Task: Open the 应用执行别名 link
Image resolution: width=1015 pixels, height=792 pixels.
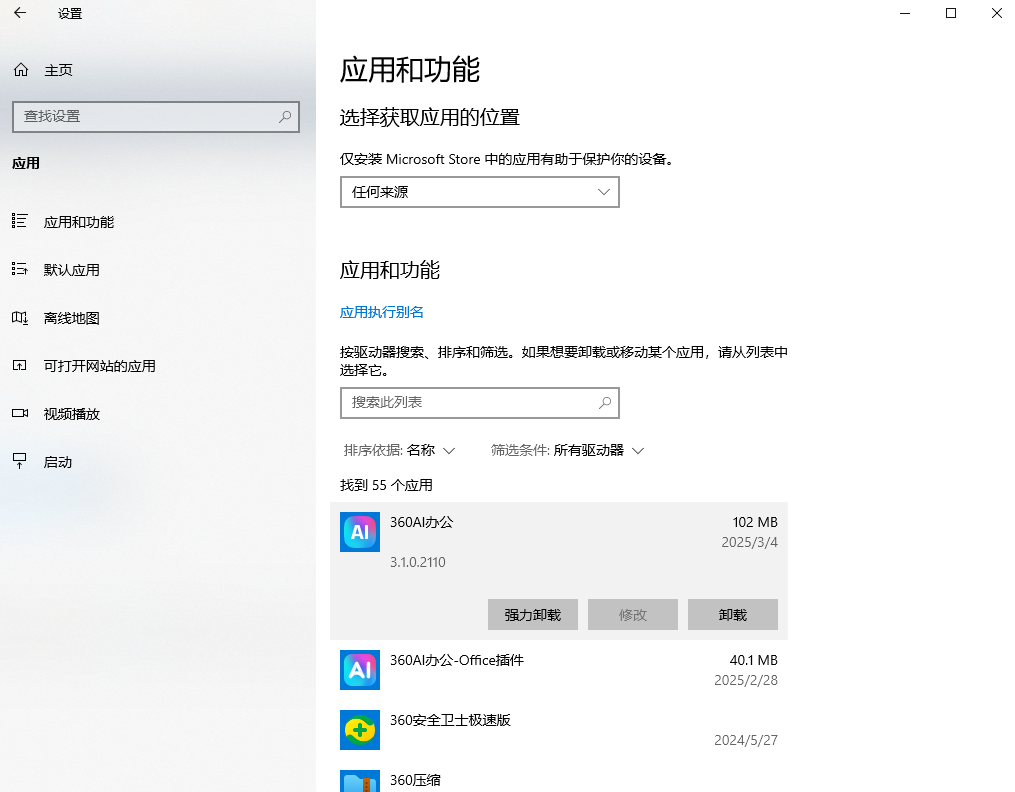Action: pyautogui.click(x=381, y=312)
